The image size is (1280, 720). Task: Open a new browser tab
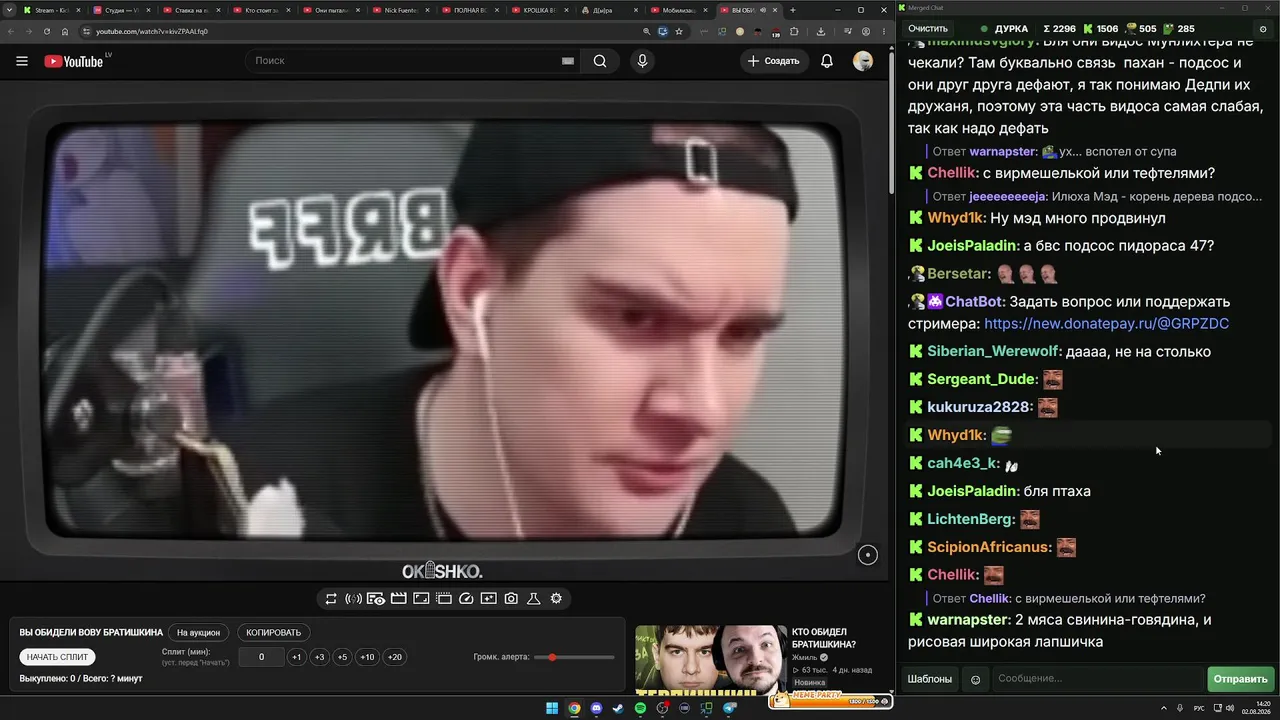[x=793, y=10]
